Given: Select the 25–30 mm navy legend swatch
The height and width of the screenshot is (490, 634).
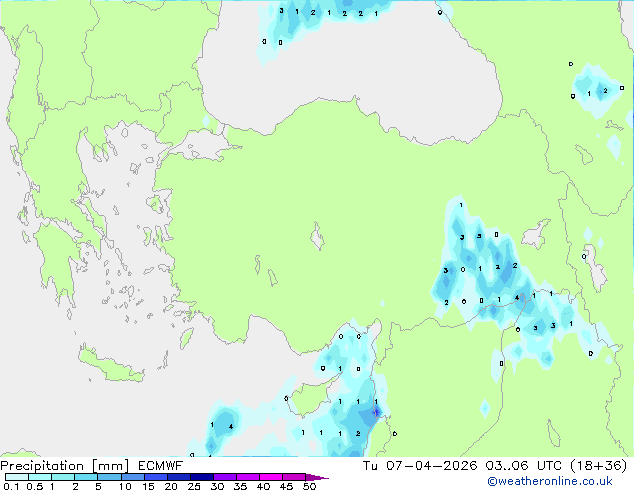Looking at the screenshot, I should click(x=202, y=477).
